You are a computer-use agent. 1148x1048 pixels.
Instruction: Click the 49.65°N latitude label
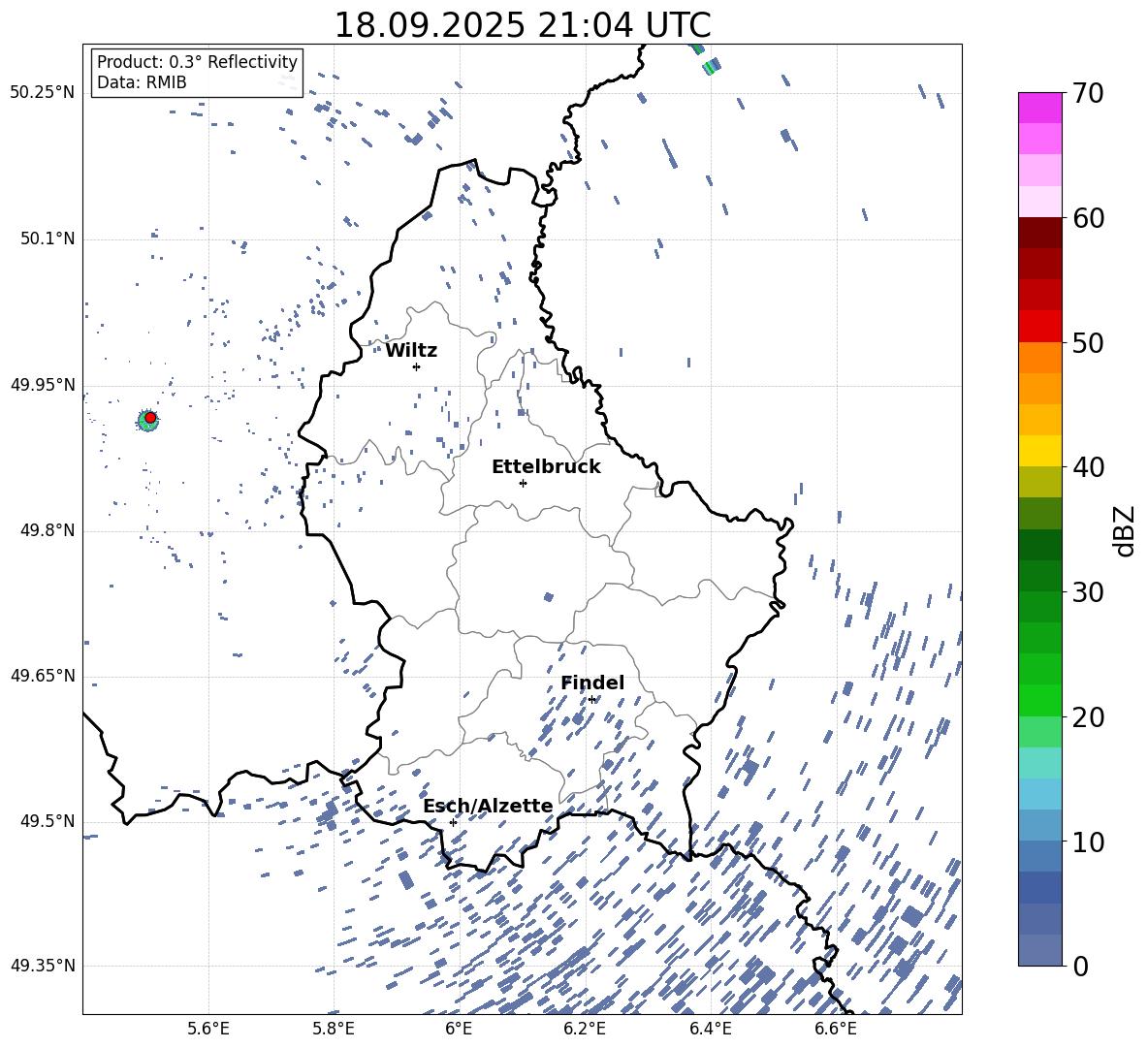43,677
